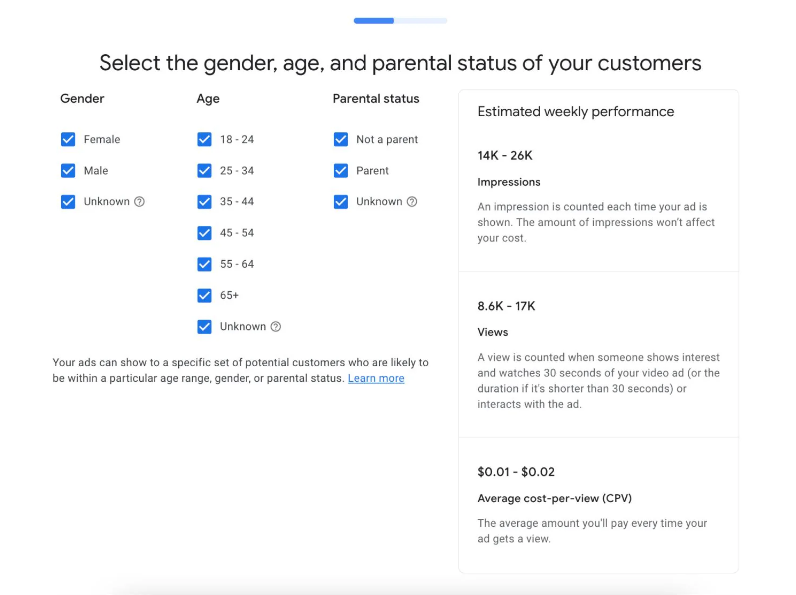Uncheck the Female gender checkbox
Screen dimensions: 796x595
click(68, 140)
